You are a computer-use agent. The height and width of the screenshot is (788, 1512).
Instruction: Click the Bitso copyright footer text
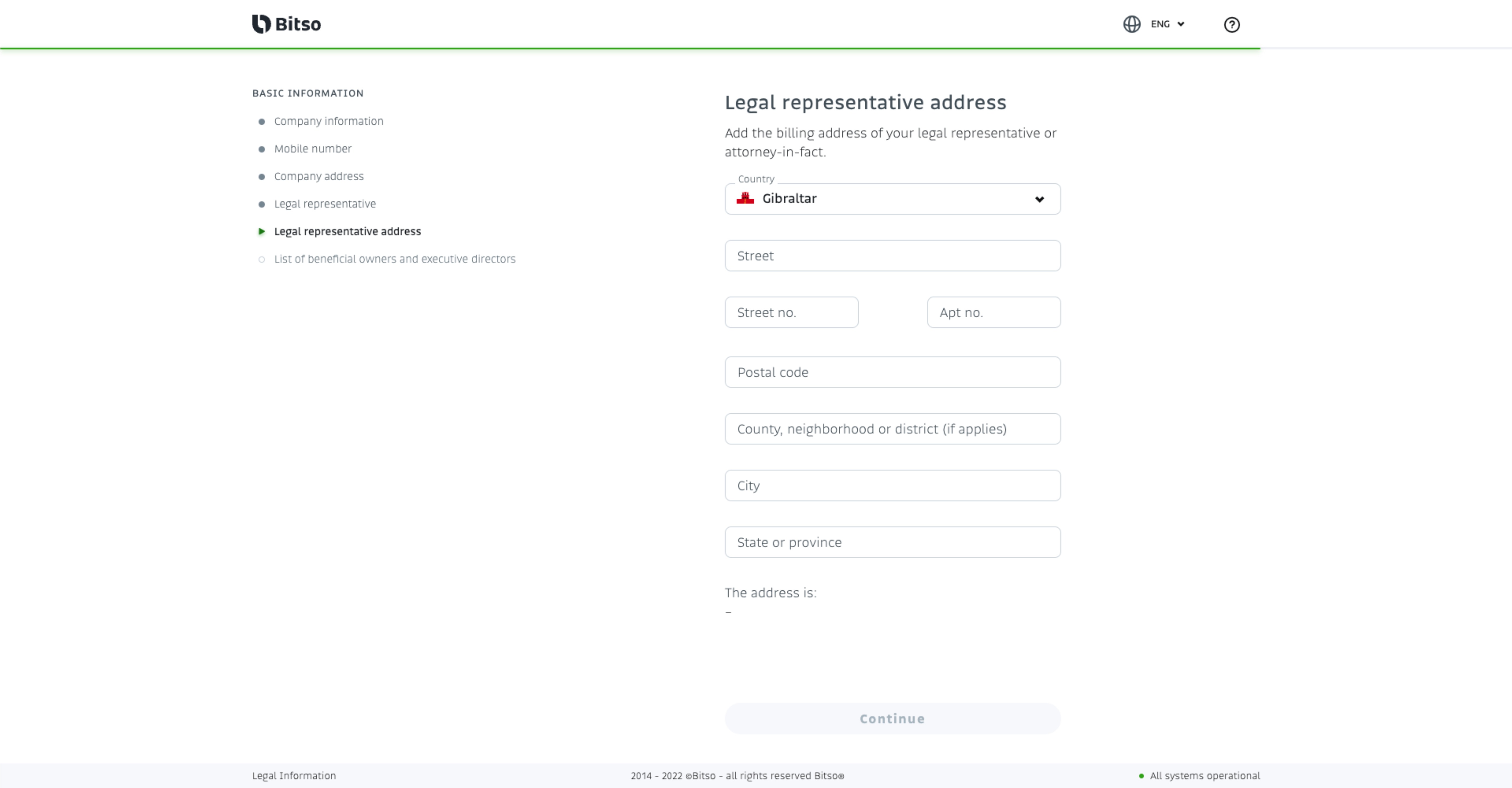pyautogui.click(x=737, y=776)
